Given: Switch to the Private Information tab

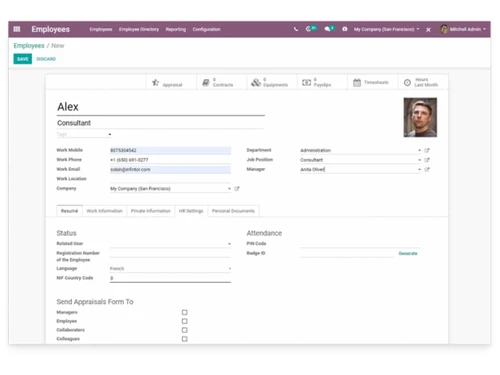Looking at the screenshot, I should [x=151, y=211].
